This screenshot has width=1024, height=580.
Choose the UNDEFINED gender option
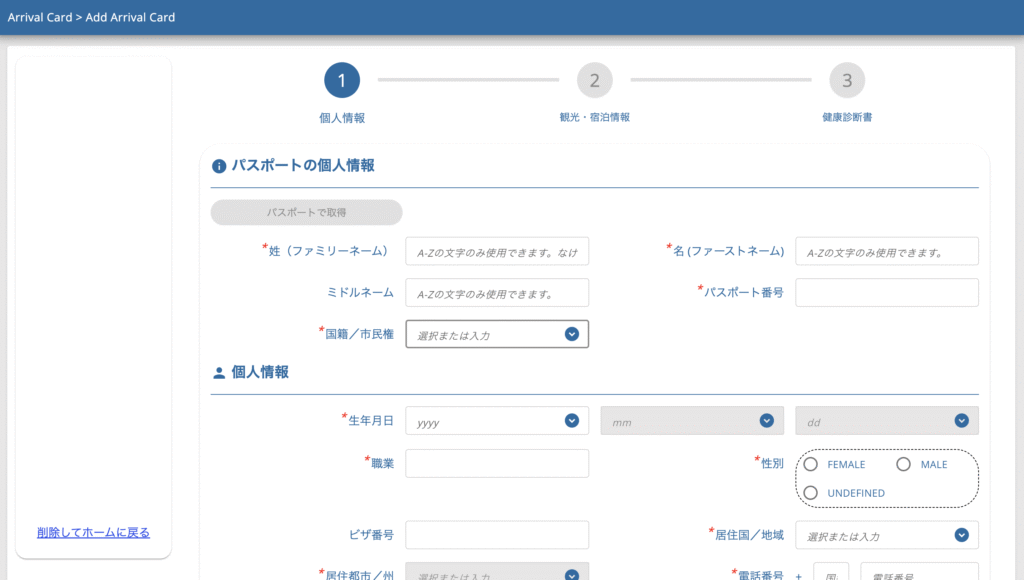(x=811, y=492)
